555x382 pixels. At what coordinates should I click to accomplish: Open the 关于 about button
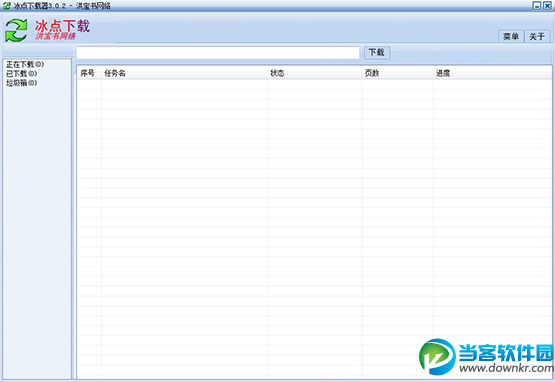(537, 36)
